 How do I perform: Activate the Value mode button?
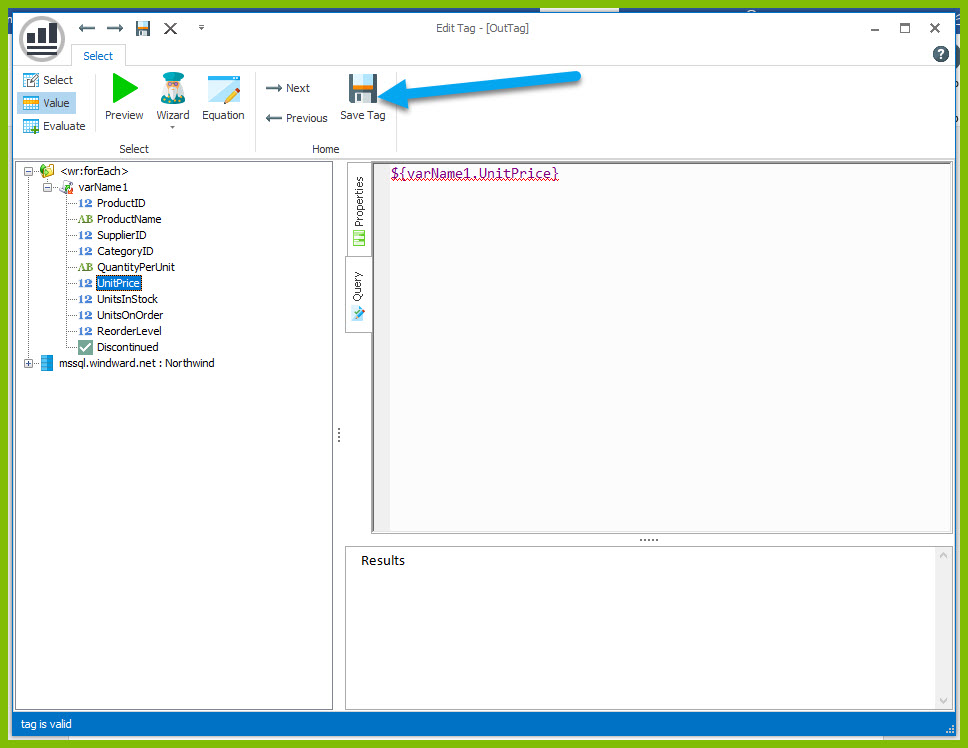[x=46, y=103]
